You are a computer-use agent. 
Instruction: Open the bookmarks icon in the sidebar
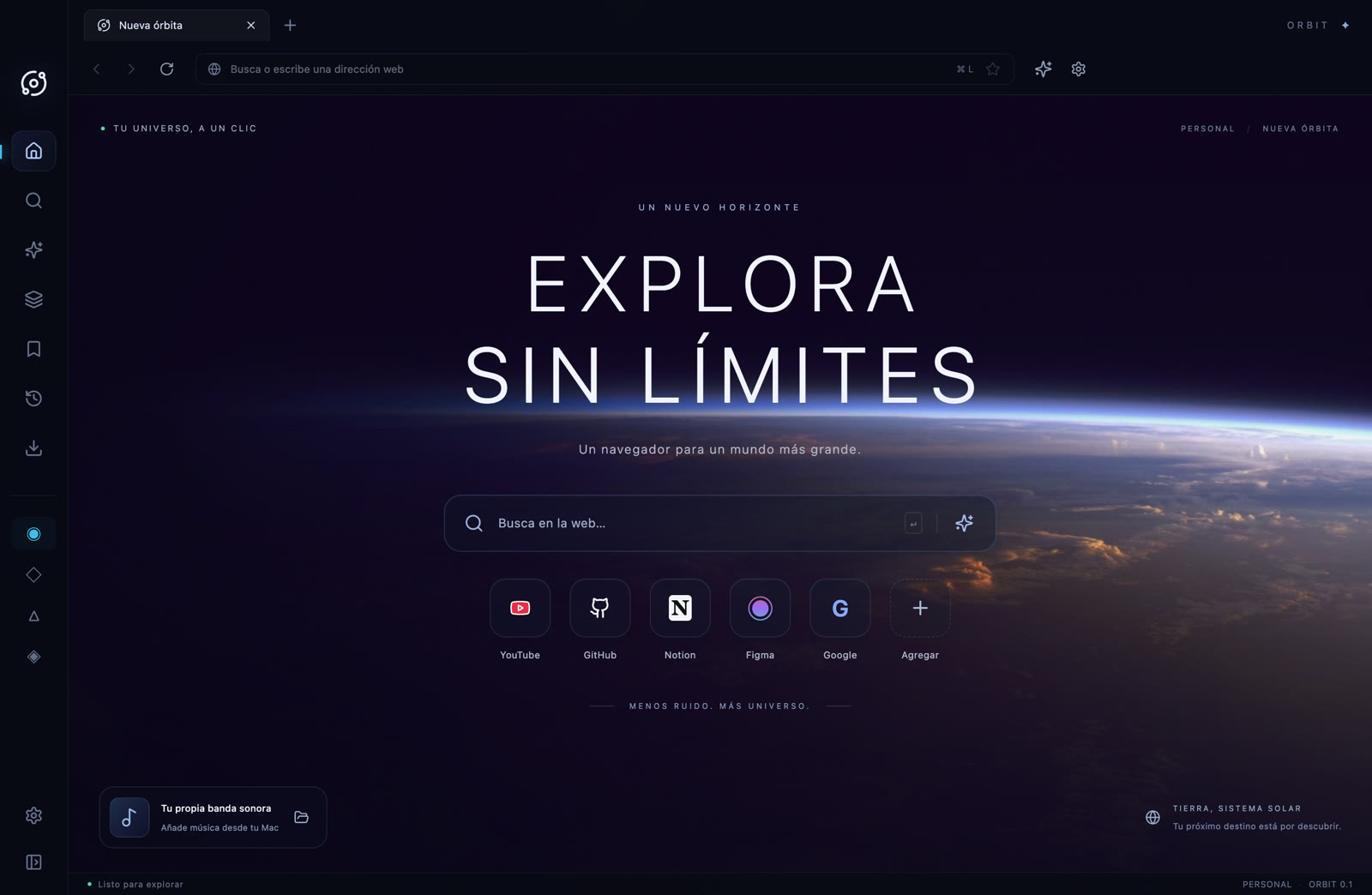33,349
